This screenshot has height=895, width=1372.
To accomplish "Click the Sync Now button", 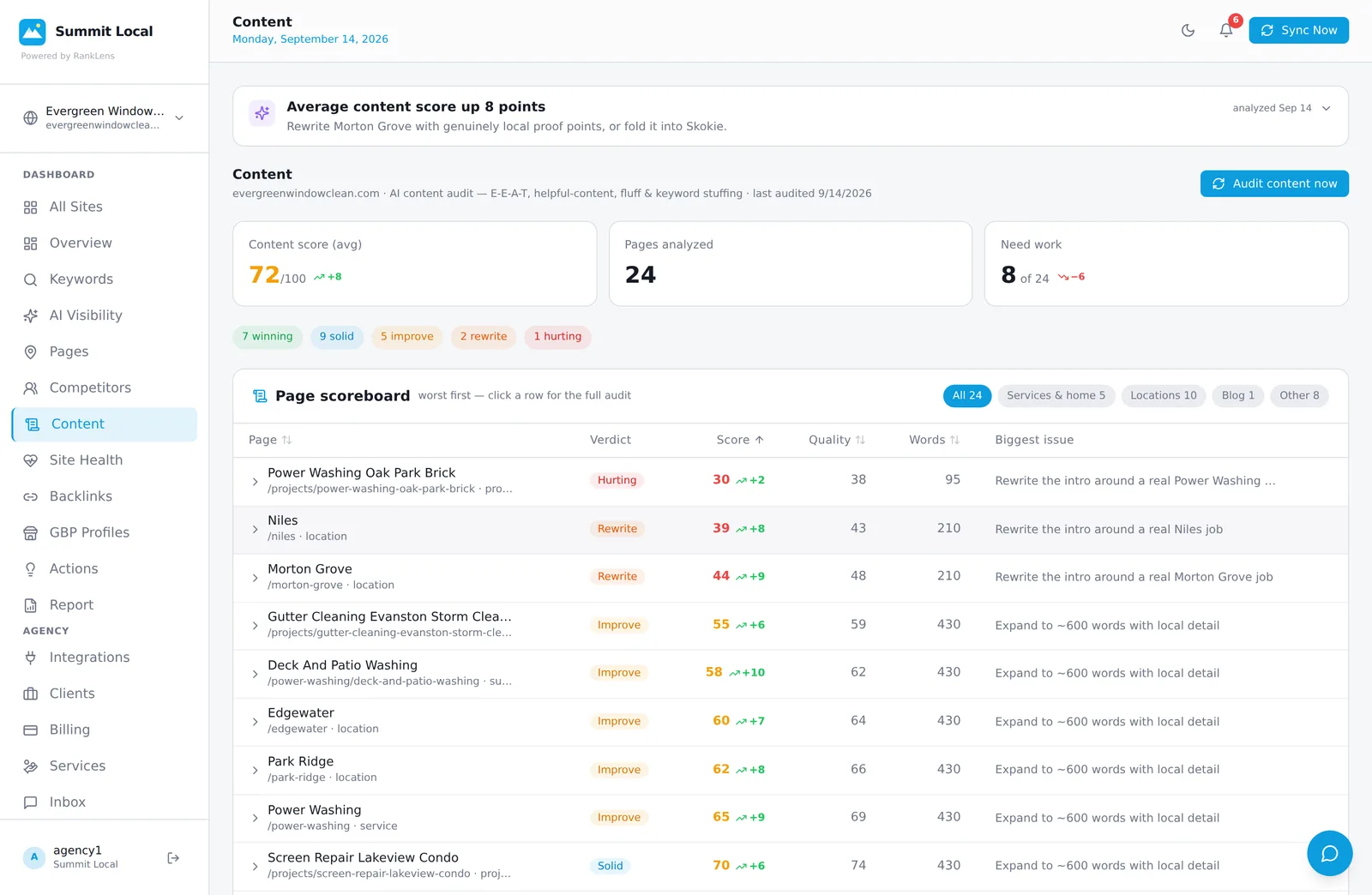I will click(1298, 30).
